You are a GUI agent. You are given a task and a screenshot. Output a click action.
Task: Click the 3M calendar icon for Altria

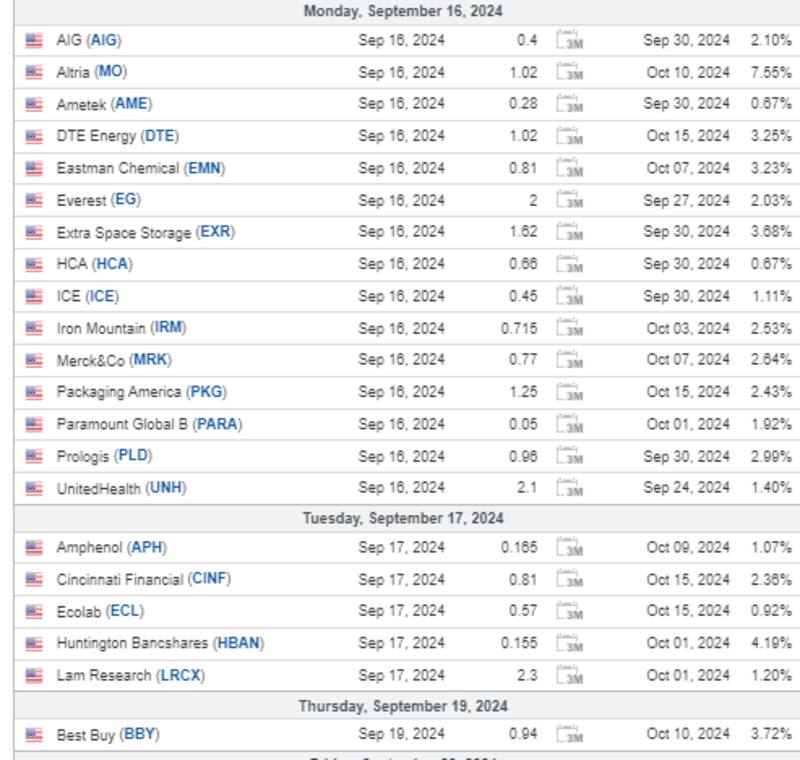[570, 73]
